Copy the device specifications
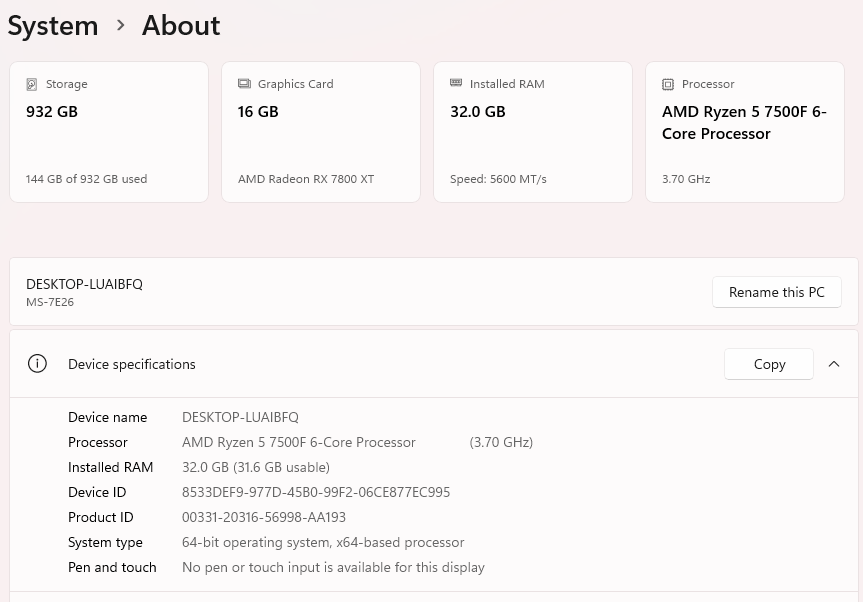This screenshot has width=863, height=602. [768, 364]
